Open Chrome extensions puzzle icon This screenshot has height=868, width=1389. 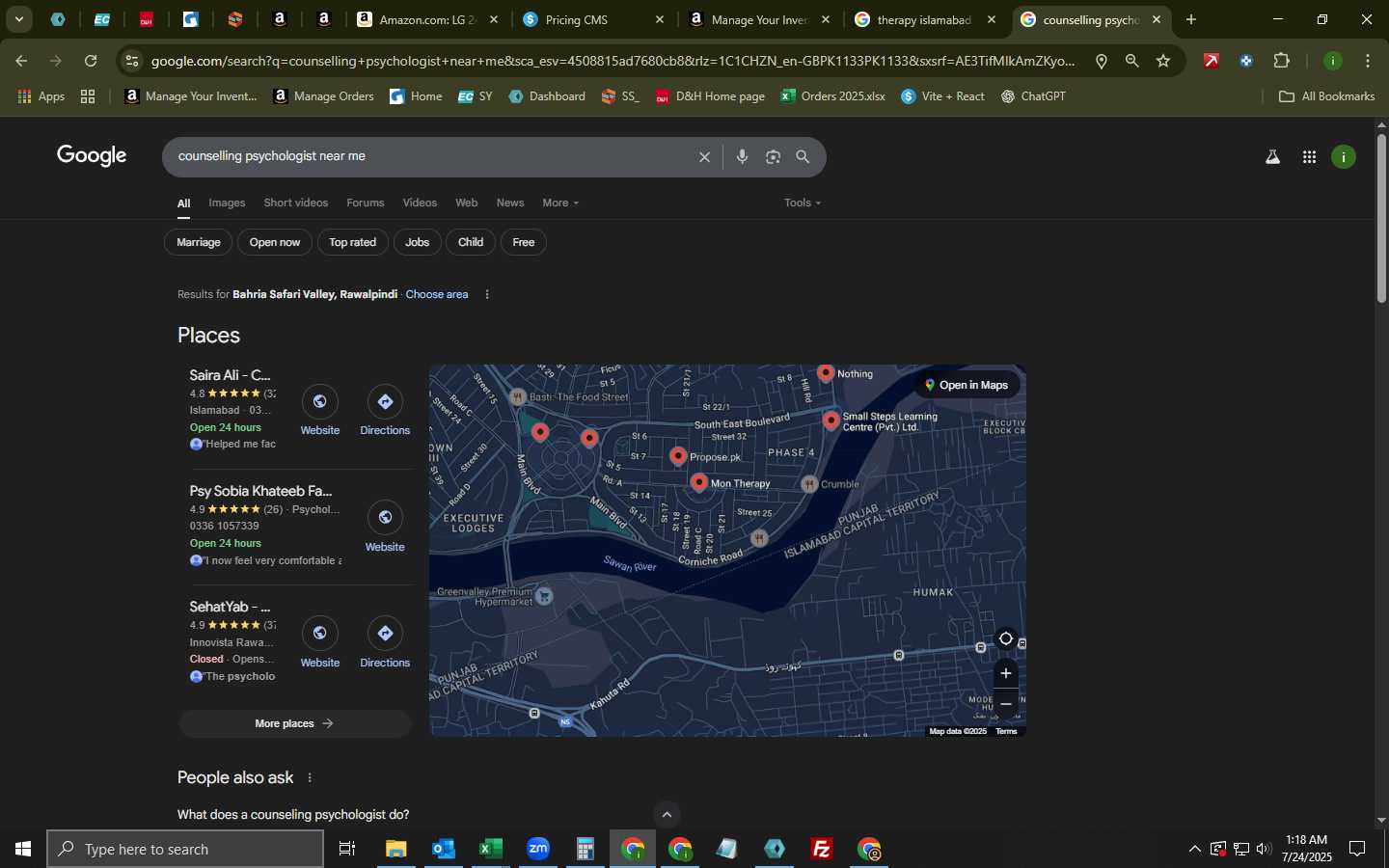(x=1281, y=61)
